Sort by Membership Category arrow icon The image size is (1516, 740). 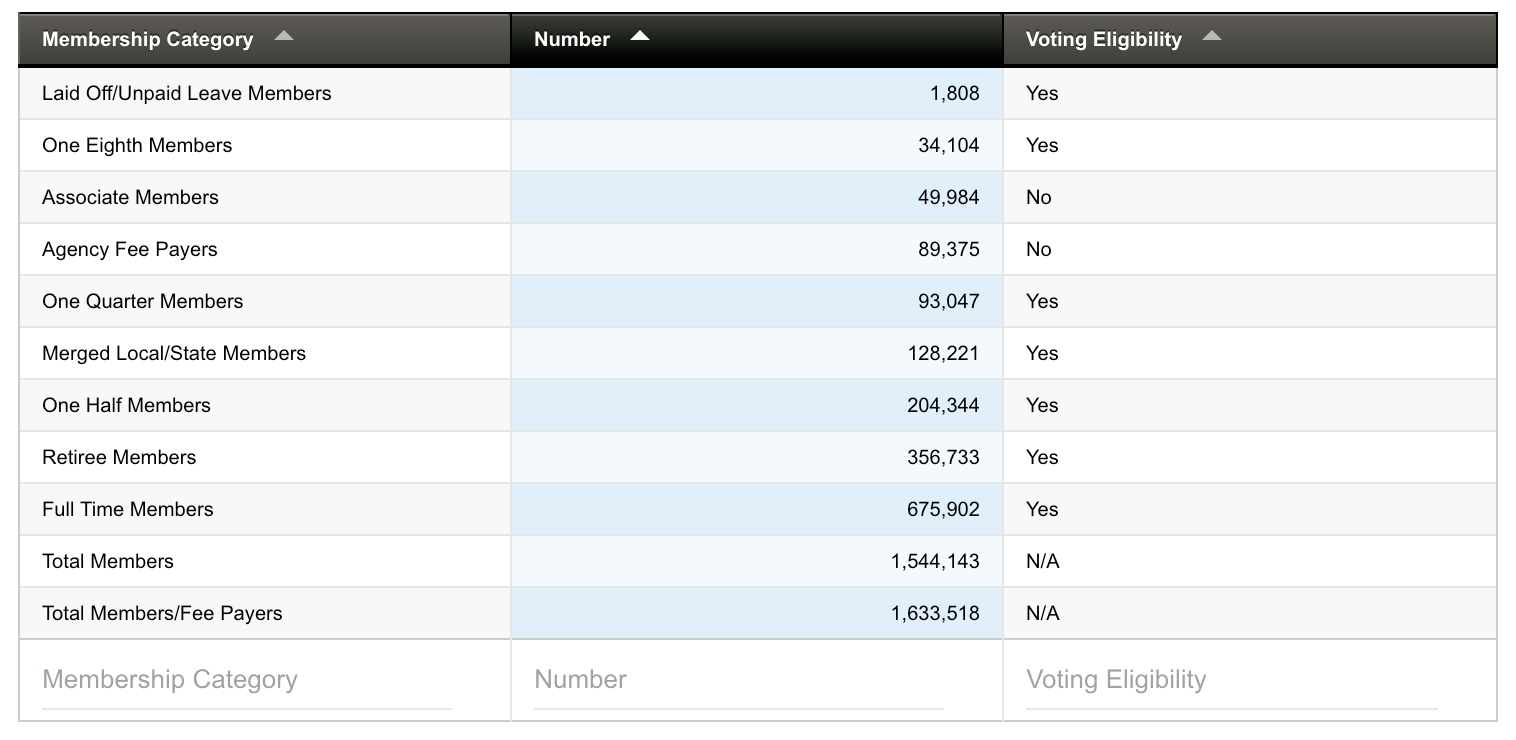click(284, 37)
